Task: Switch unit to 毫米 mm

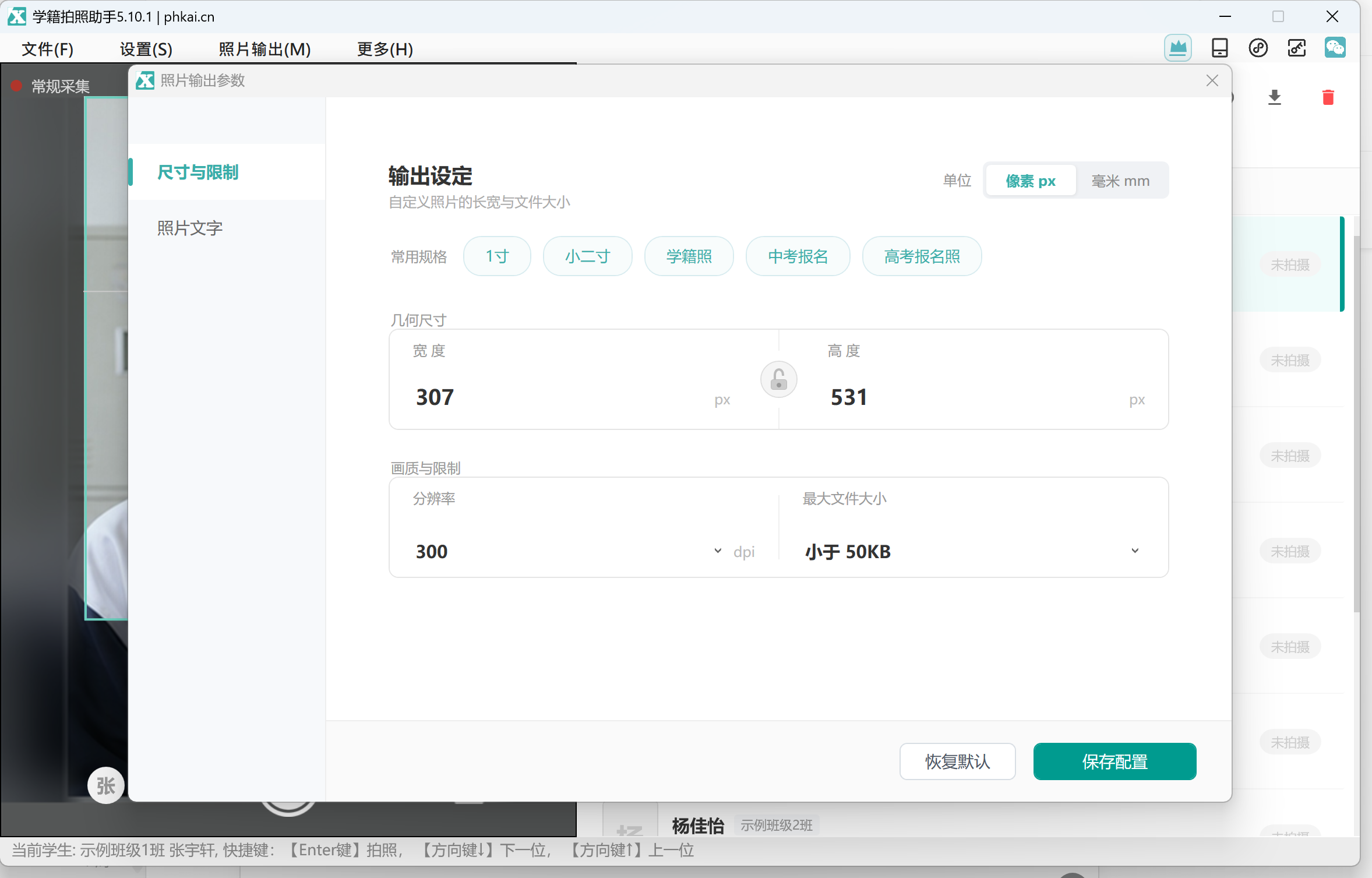Action: point(1120,181)
